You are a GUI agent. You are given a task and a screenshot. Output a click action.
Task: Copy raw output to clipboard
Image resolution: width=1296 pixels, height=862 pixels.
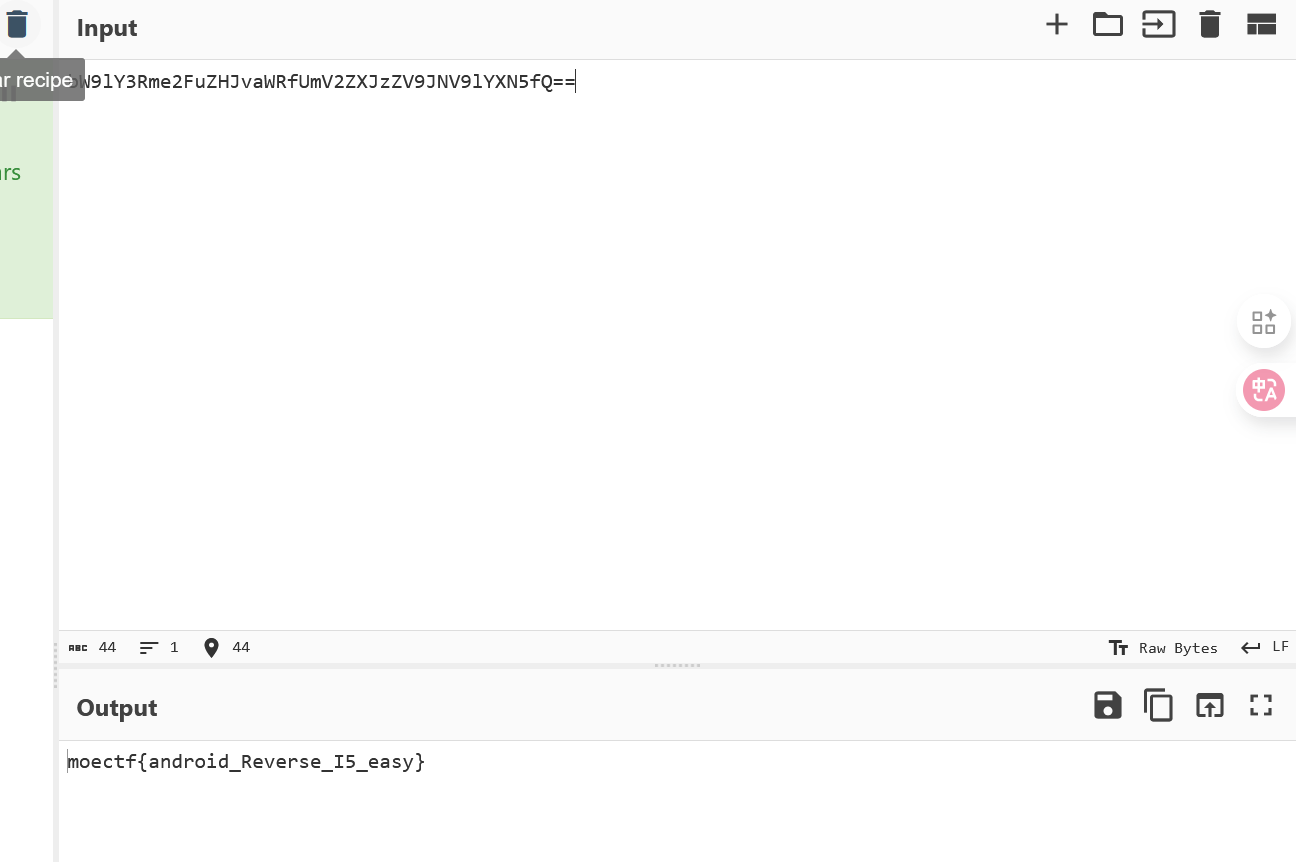coord(1158,706)
